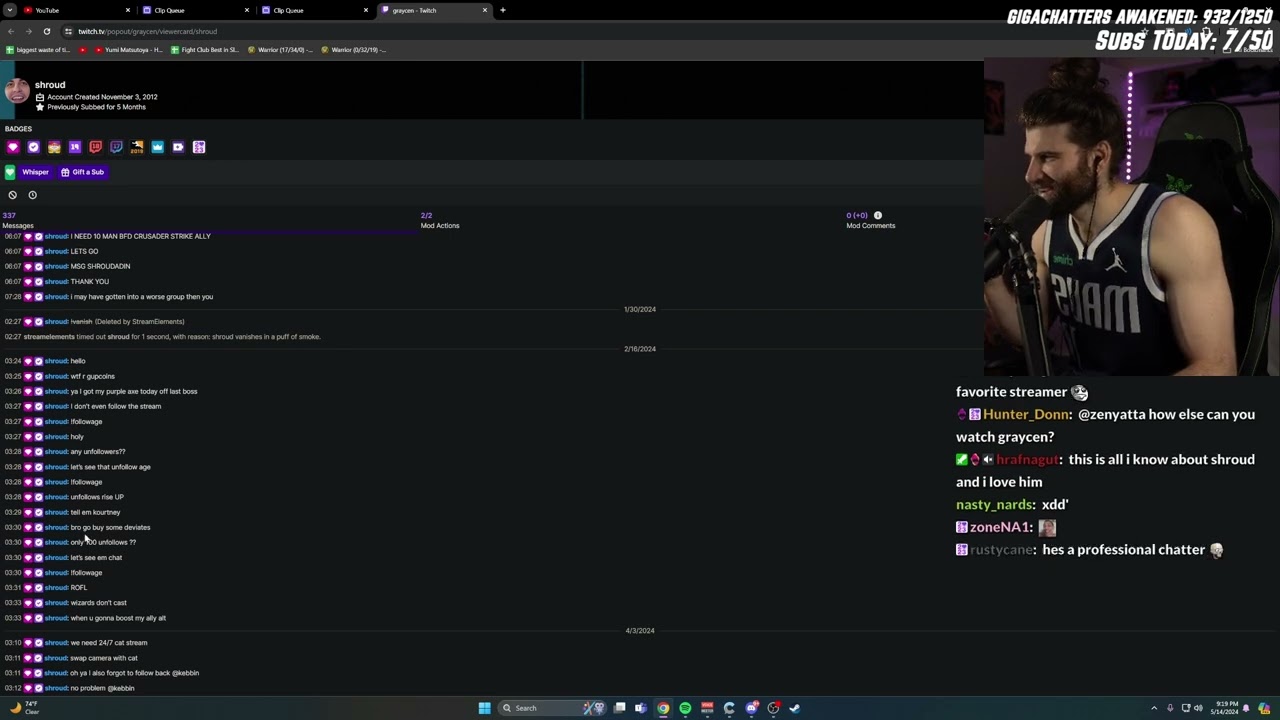Click message 'I NEED 10 MAN BFD CRUSADER STRIKE ALLY'
The width and height of the screenshot is (1280, 720).
[140, 236]
